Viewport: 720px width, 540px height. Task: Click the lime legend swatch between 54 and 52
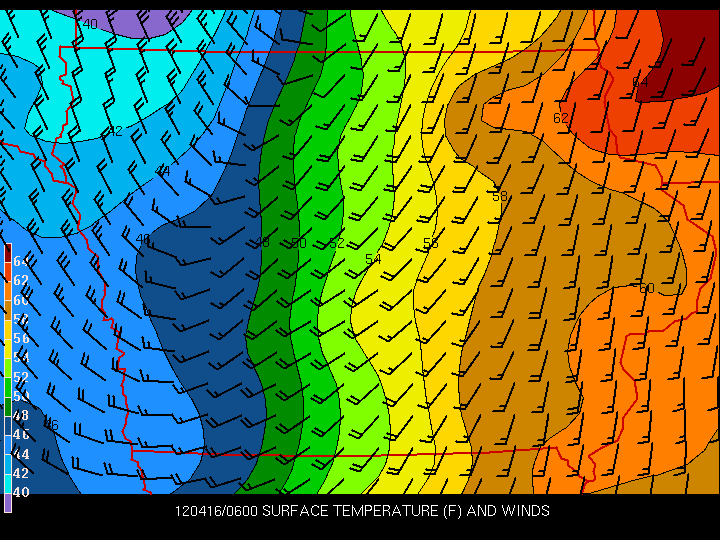point(8,368)
